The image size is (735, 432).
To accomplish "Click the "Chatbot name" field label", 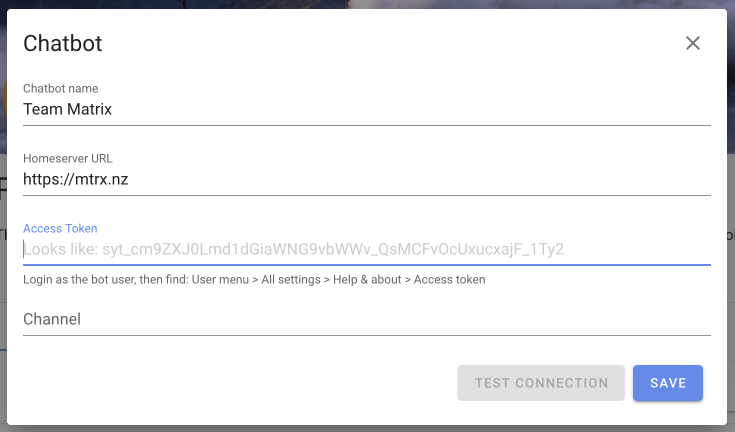I will 60,89.
